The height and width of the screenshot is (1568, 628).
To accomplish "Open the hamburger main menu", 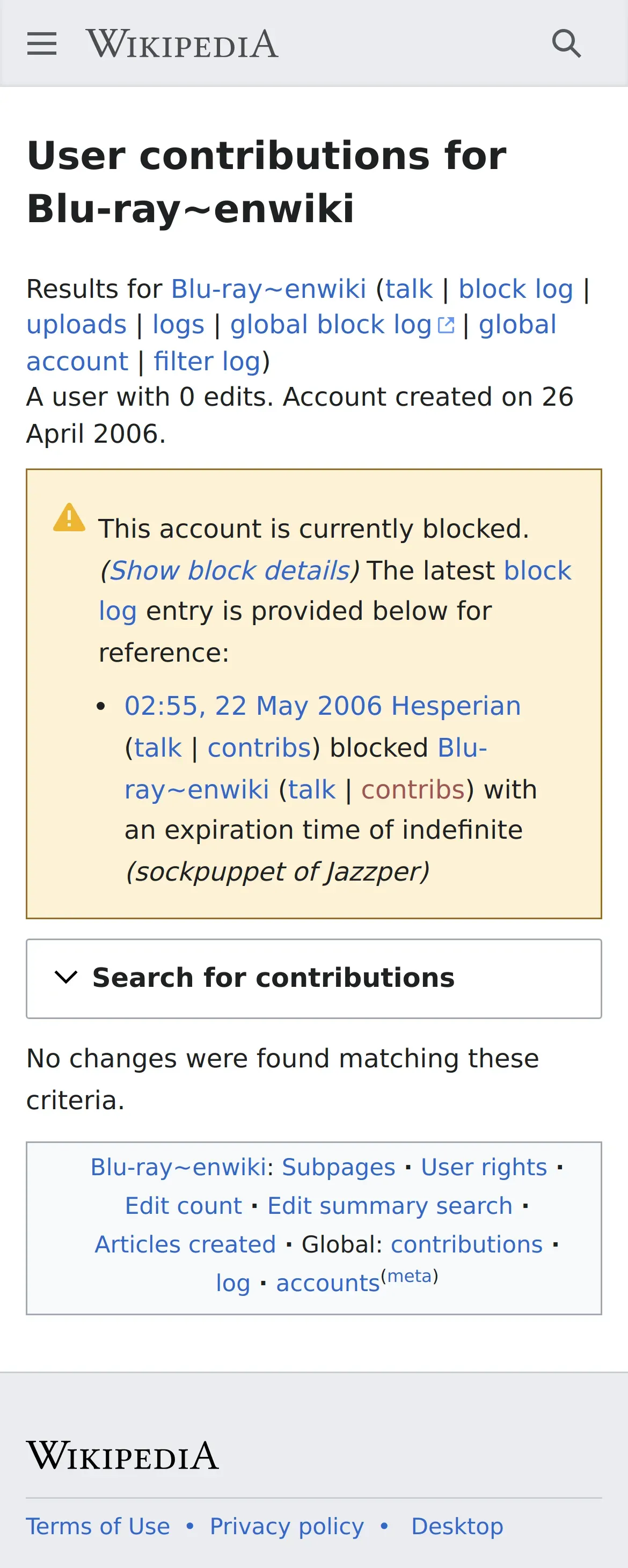I will 42,44.
